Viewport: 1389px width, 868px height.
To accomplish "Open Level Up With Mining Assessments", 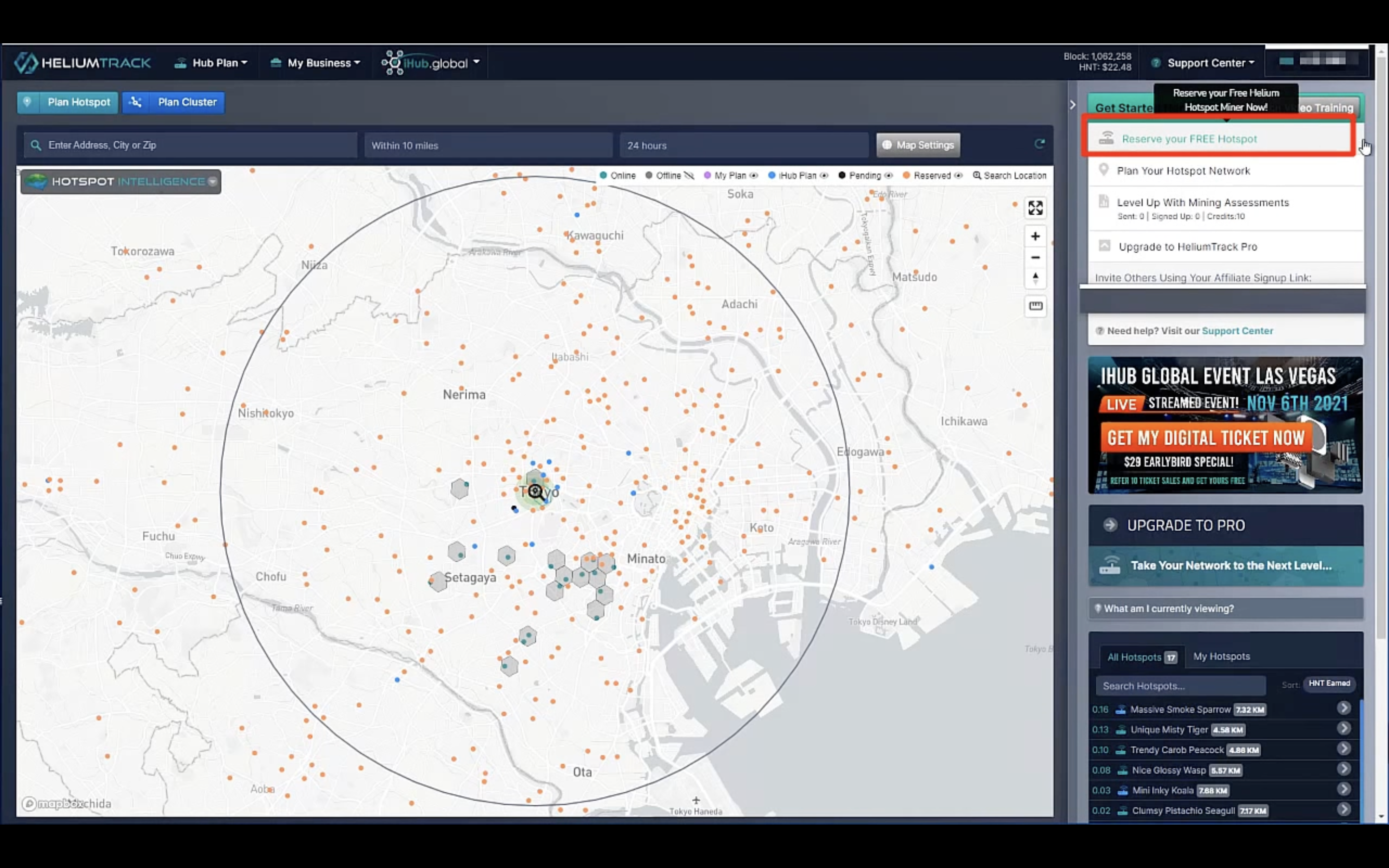I will click(1226, 208).
